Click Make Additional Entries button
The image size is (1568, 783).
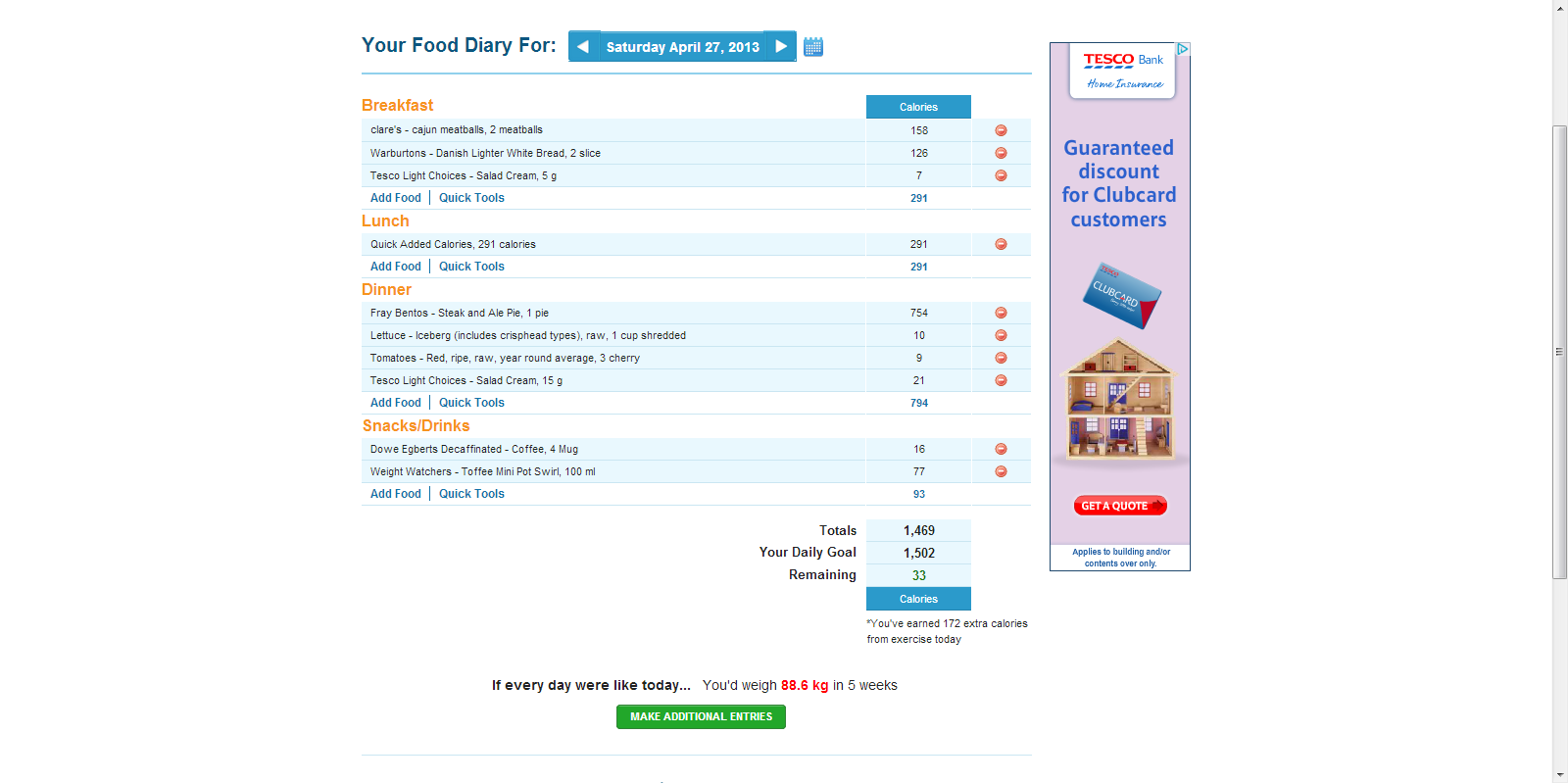tap(701, 716)
